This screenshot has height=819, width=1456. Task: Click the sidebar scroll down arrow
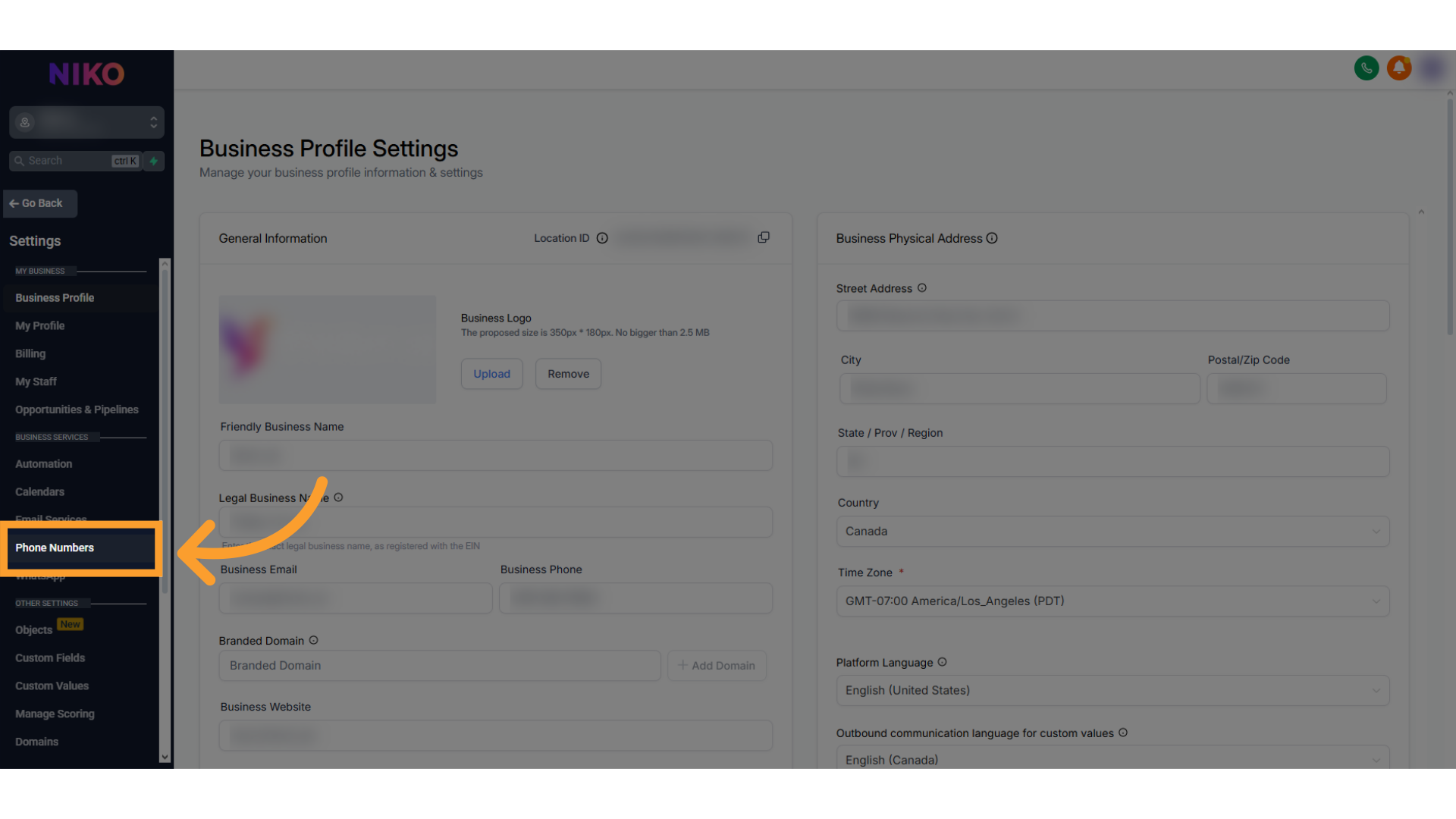point(165,757)
